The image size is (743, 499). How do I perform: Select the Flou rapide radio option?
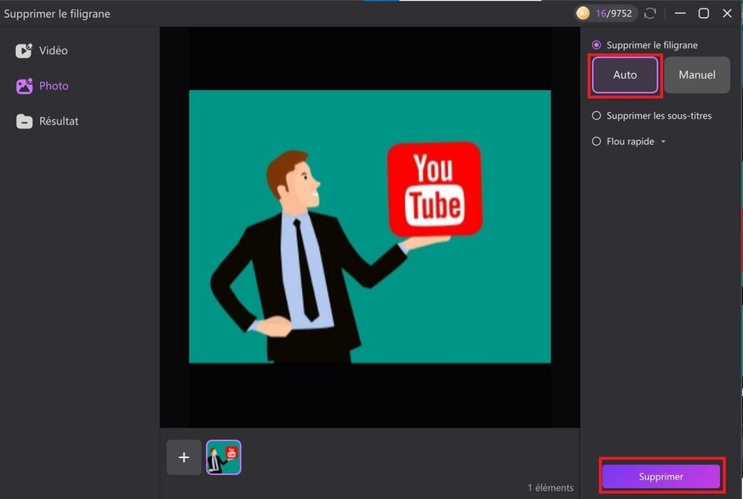[596, 141]
